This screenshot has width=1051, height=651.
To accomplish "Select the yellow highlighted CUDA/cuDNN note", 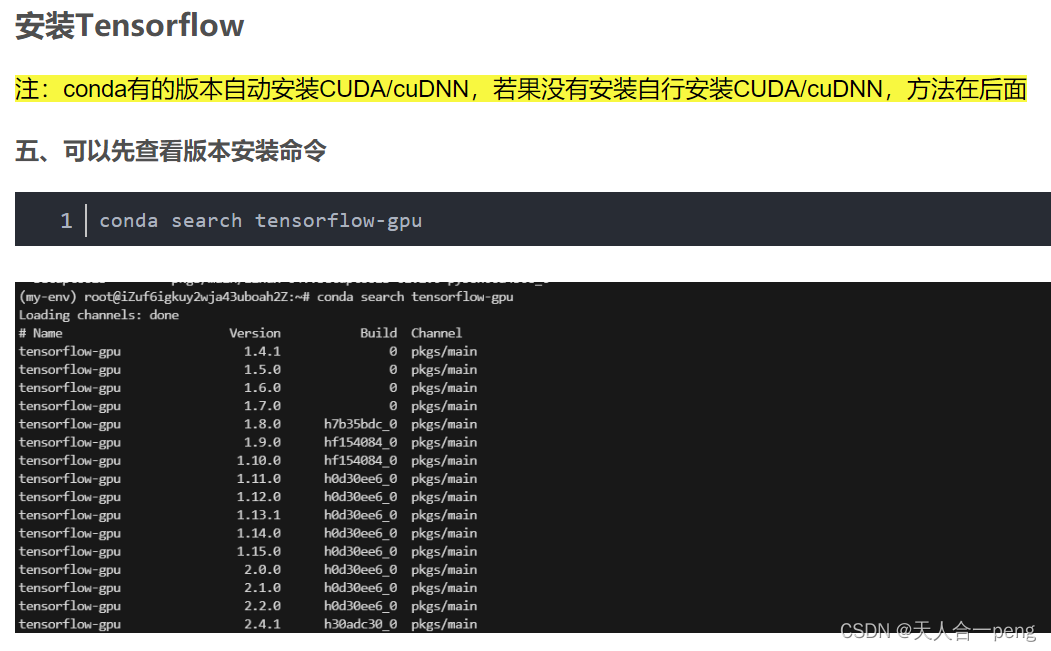I will (519, 88).
